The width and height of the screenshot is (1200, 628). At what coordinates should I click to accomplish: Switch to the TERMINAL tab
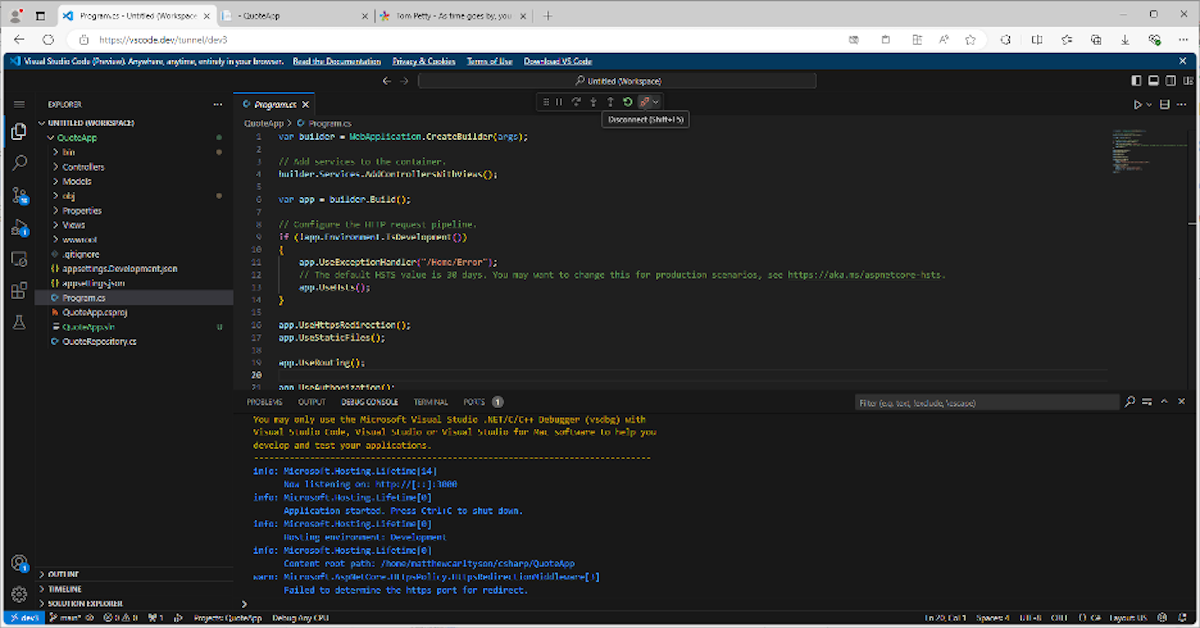pos(430,401)
